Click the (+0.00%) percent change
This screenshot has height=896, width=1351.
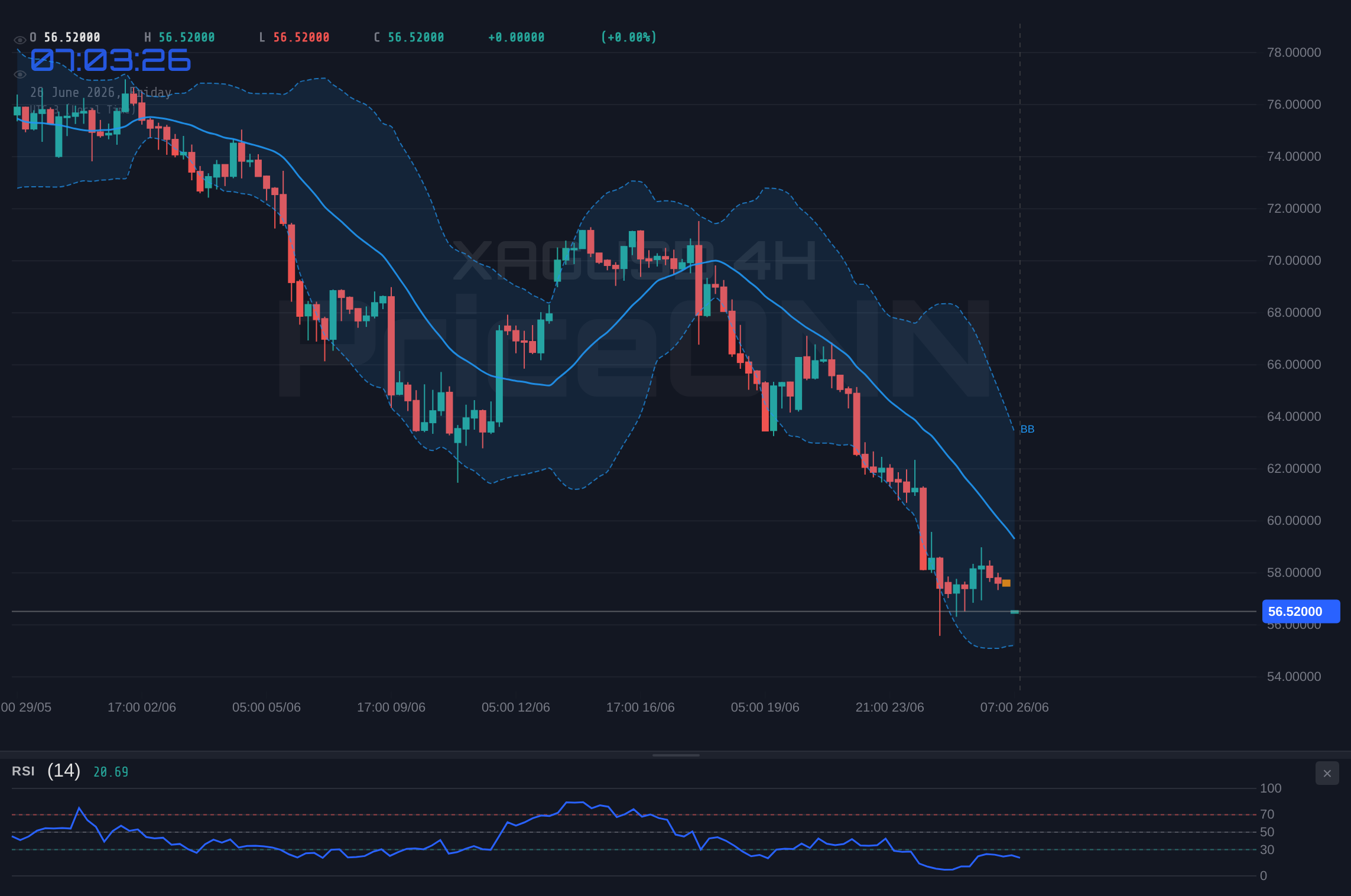pyautogui.click(x=629, y=37)
